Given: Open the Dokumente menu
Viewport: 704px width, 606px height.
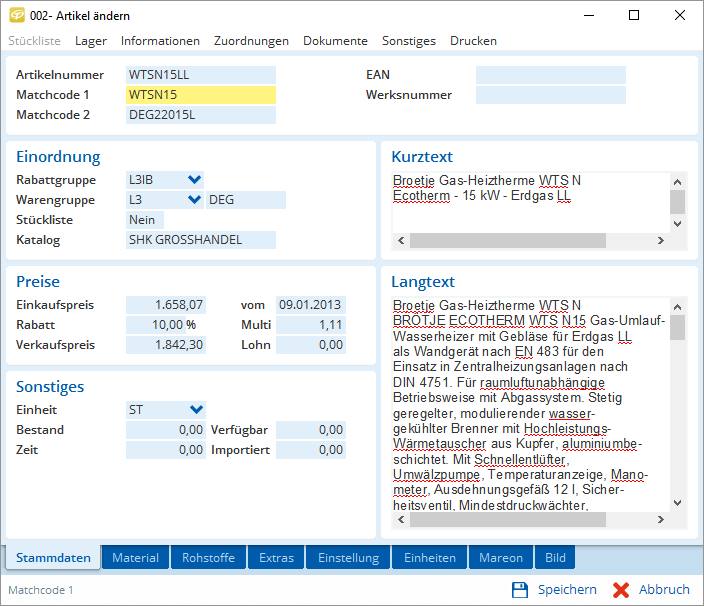Looking at the screenshot, I should pos(335,41).
